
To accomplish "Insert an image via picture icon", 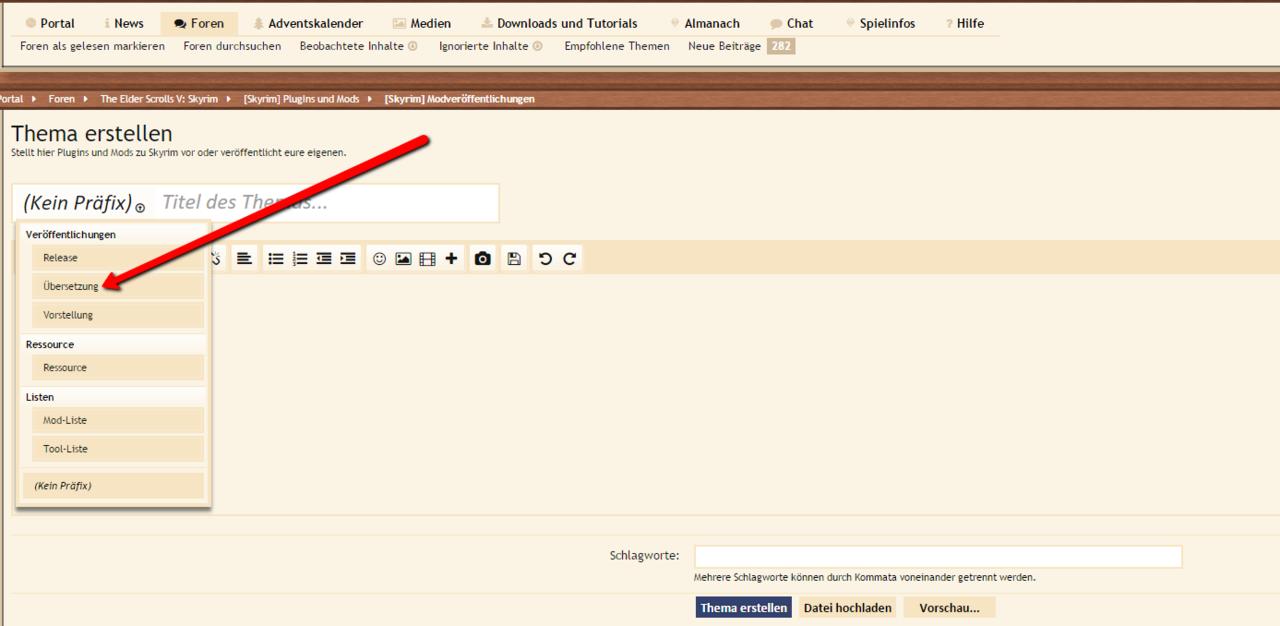I will [403, 258].
